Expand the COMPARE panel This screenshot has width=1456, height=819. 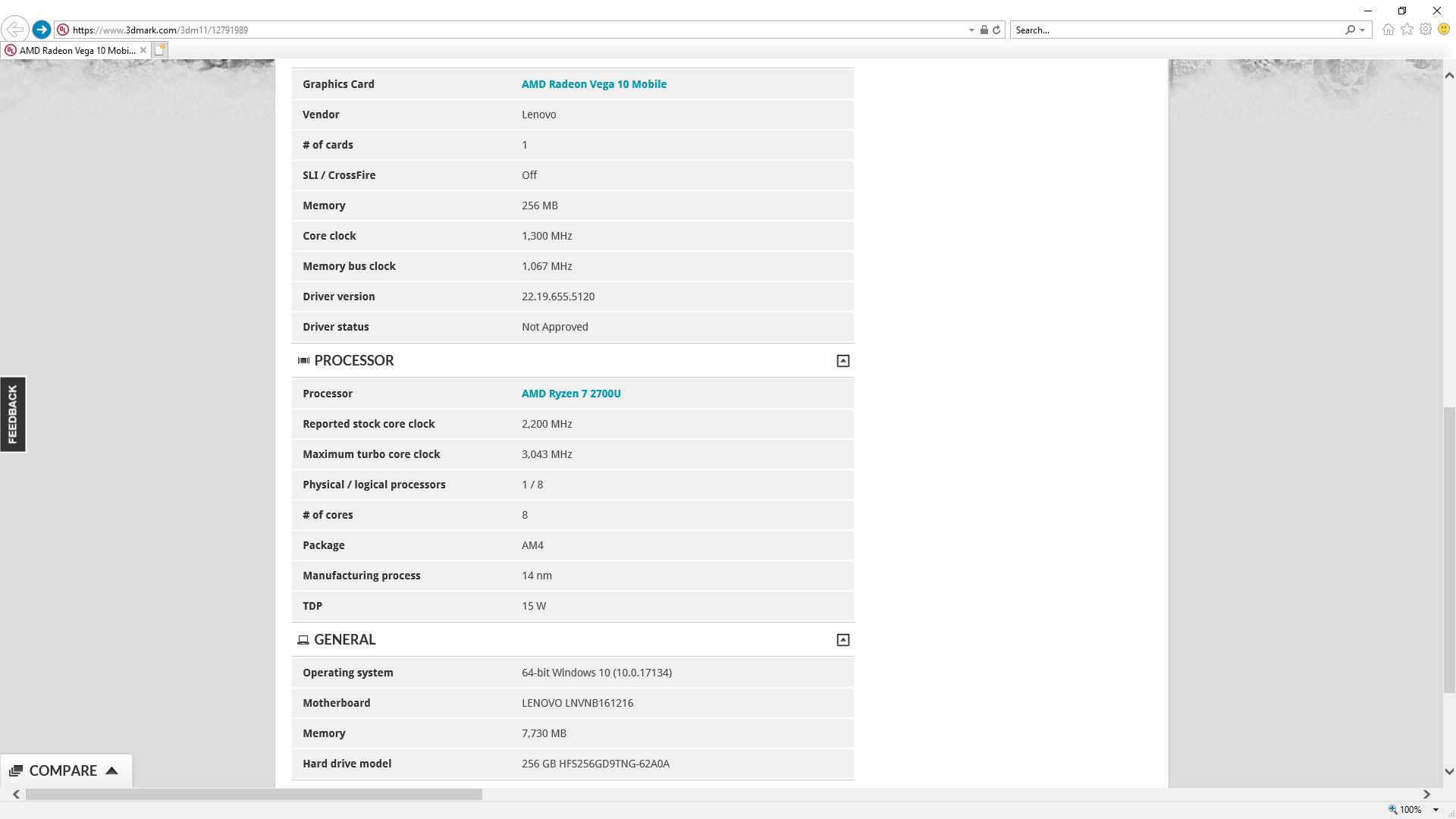pos(66,770)
